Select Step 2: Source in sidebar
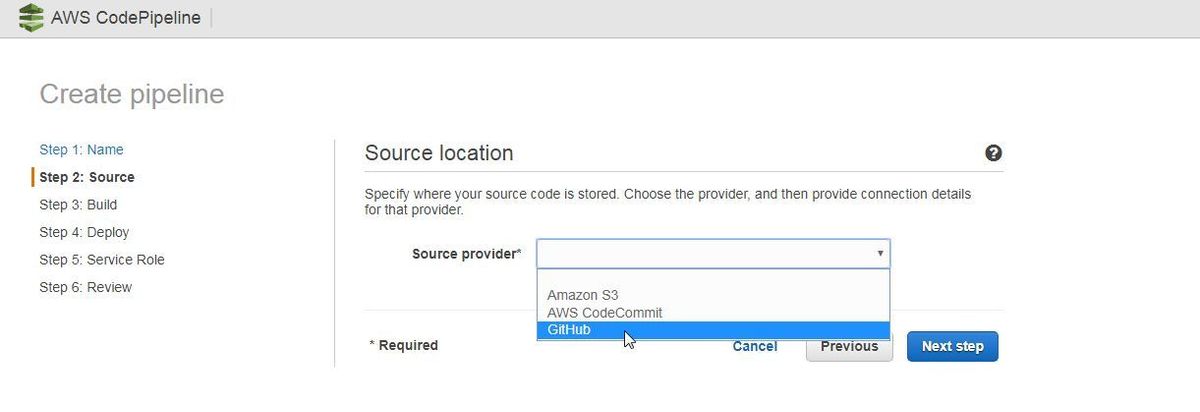Image resolution: width=1200 pixels, height=412 pixels. click(86, 177)
